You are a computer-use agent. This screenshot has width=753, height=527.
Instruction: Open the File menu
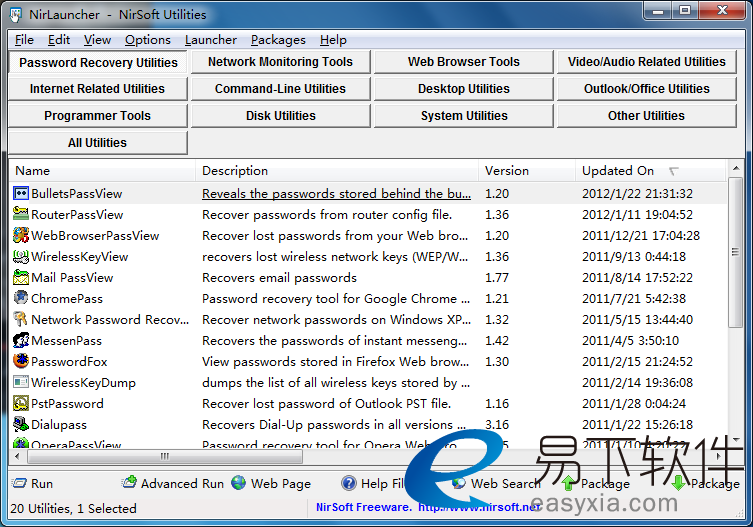[x=24, y=40]
